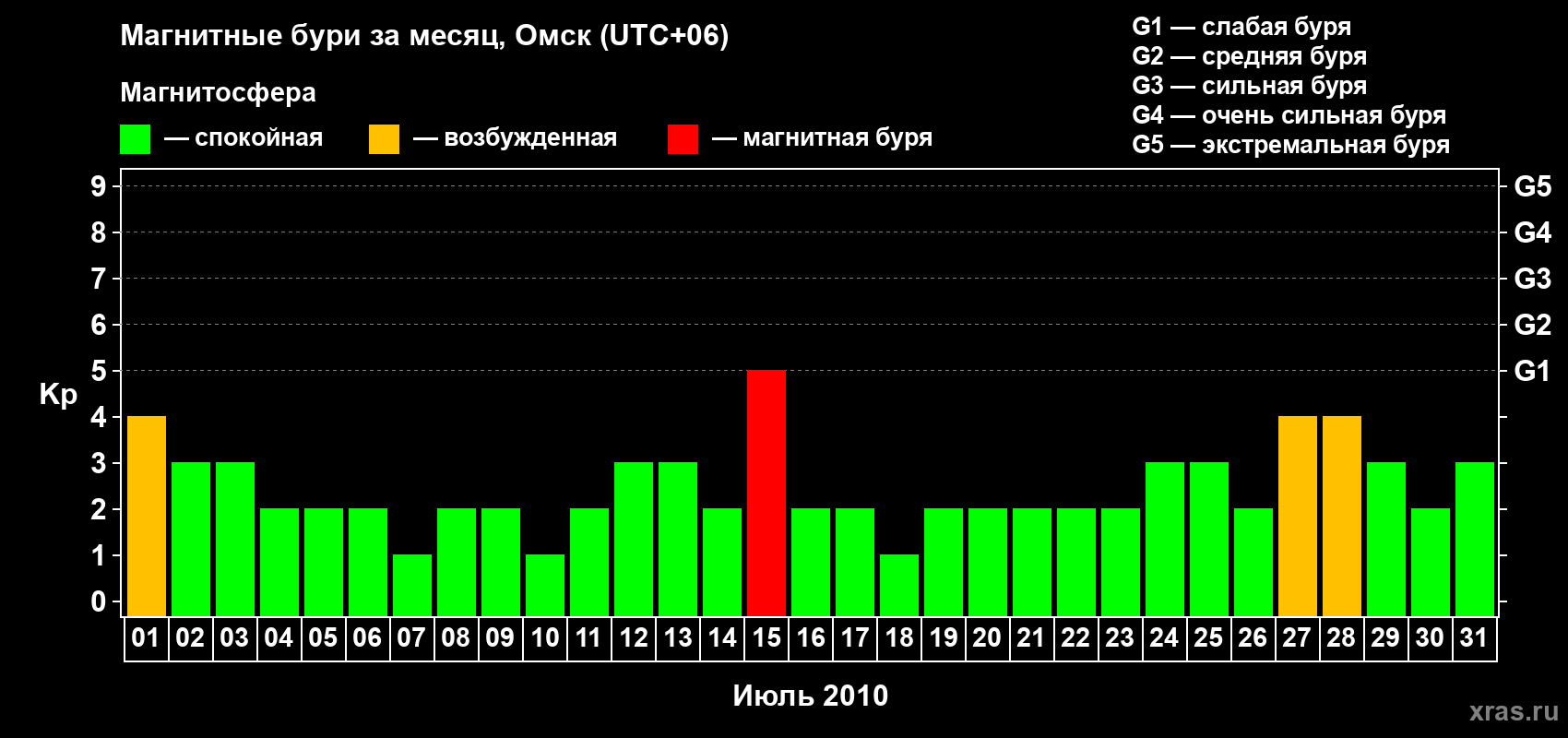Click the 'возбужденная' legend label
This screenshot has width=1568, height=738.
pos(530,138)
